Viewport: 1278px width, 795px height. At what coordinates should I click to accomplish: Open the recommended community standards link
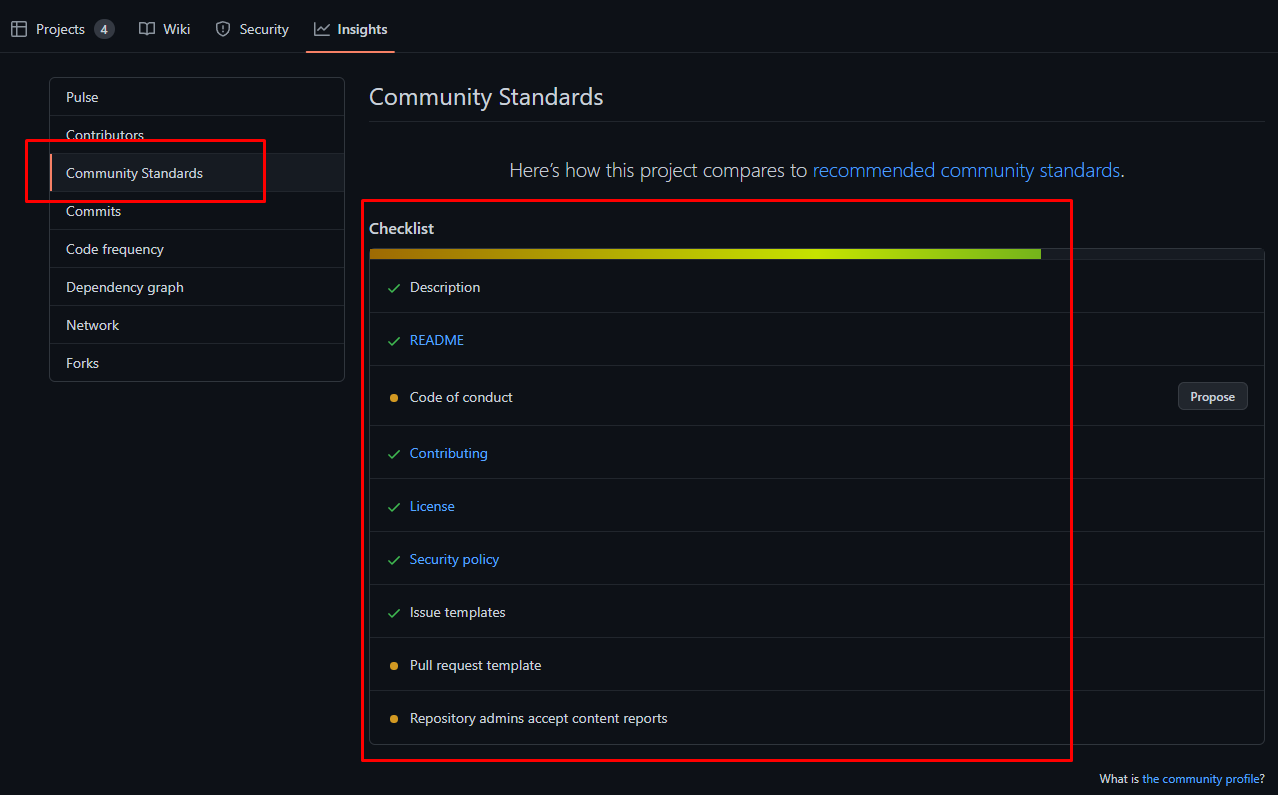(966, 170)
